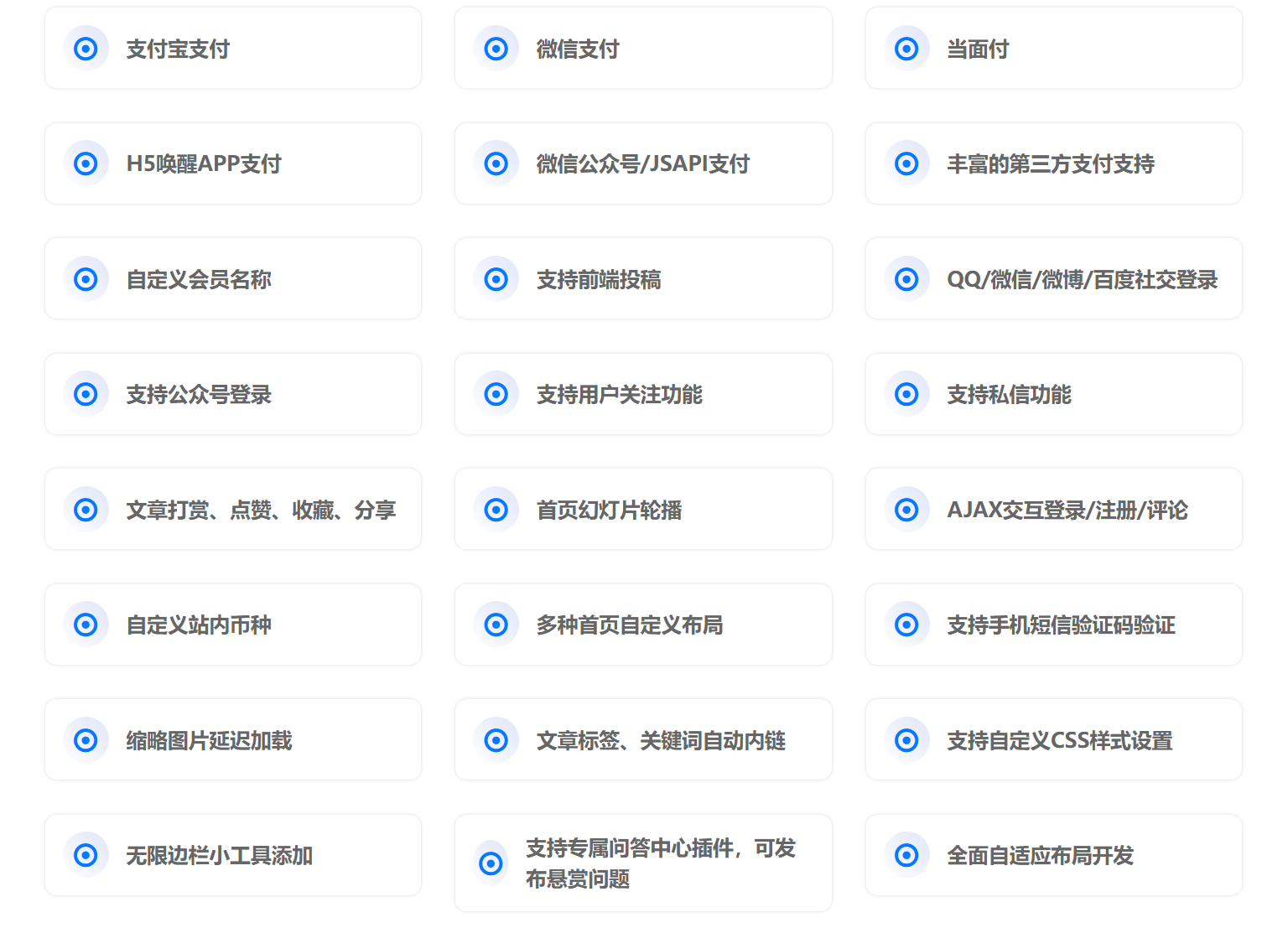Click the icon next to 丰富的第三方支付支持
This screenshot has width=1288, height=933.
pos(906,163)
